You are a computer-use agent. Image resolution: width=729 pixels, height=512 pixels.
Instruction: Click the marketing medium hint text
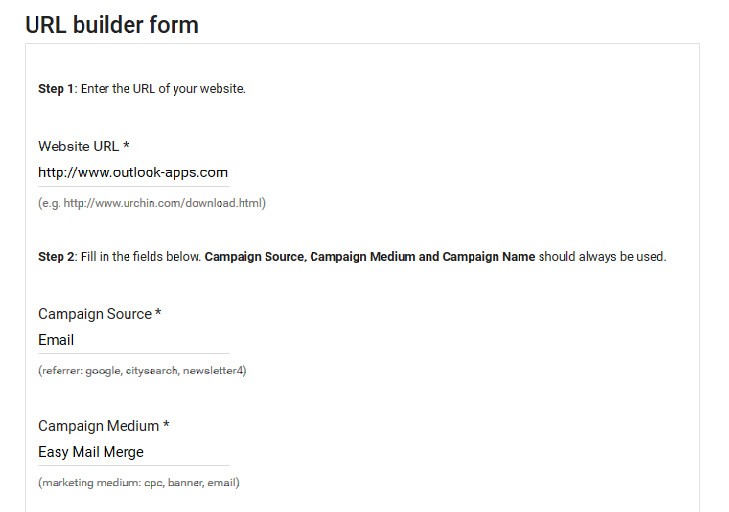[138, 483]
